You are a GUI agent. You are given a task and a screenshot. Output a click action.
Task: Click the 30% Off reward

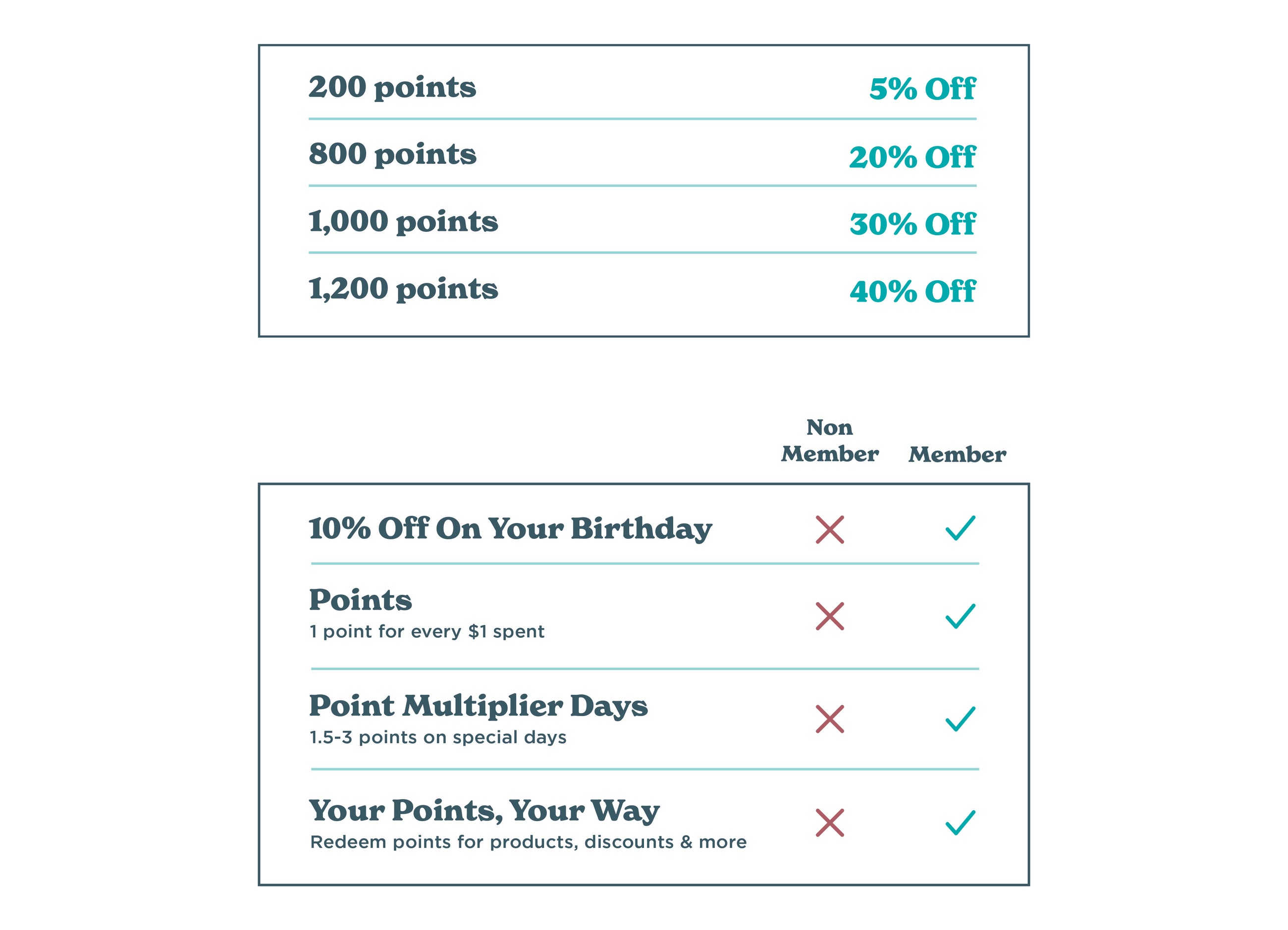912,224
